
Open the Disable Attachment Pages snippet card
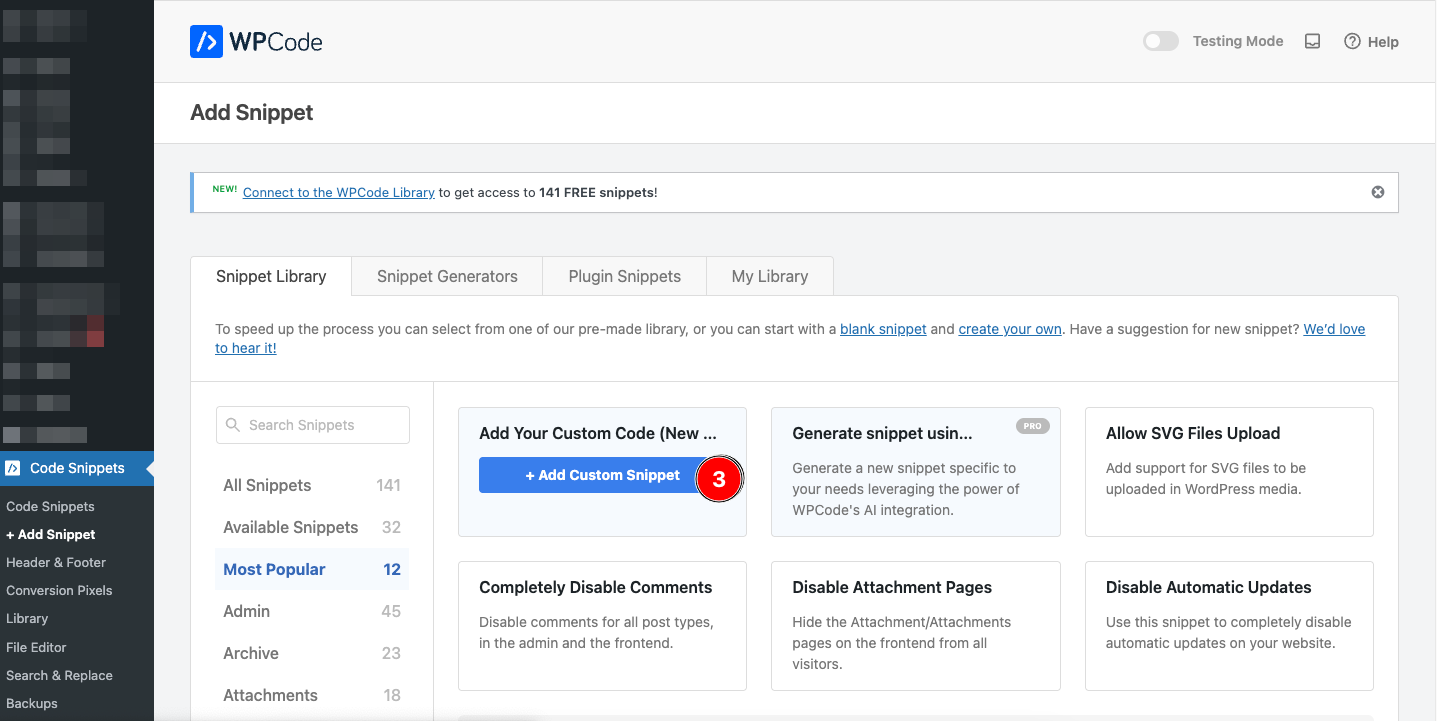(916, 626)
